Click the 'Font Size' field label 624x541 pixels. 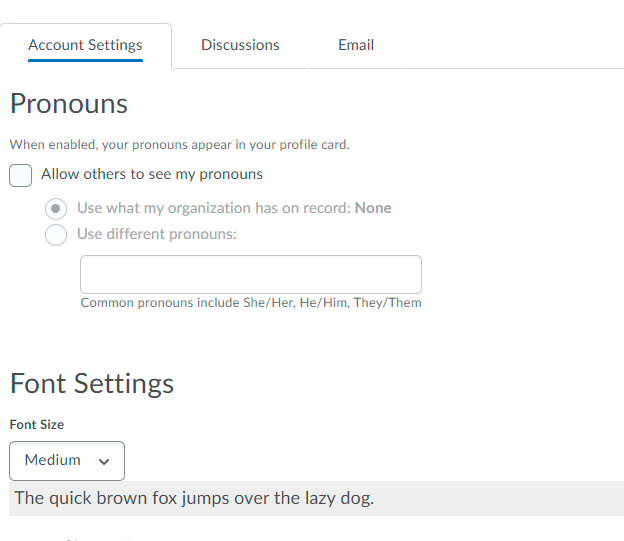(x=37, y=425)
